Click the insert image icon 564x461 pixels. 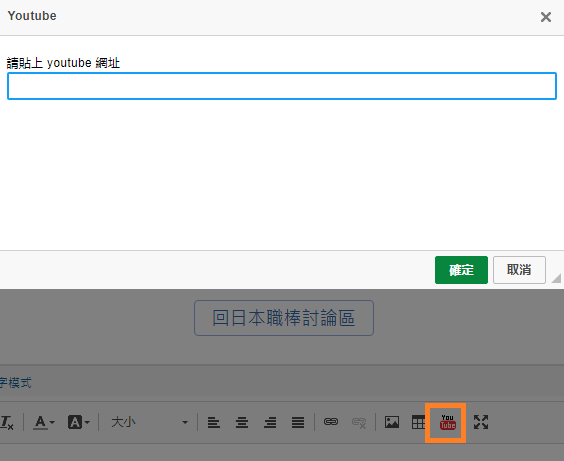(392, 422)
